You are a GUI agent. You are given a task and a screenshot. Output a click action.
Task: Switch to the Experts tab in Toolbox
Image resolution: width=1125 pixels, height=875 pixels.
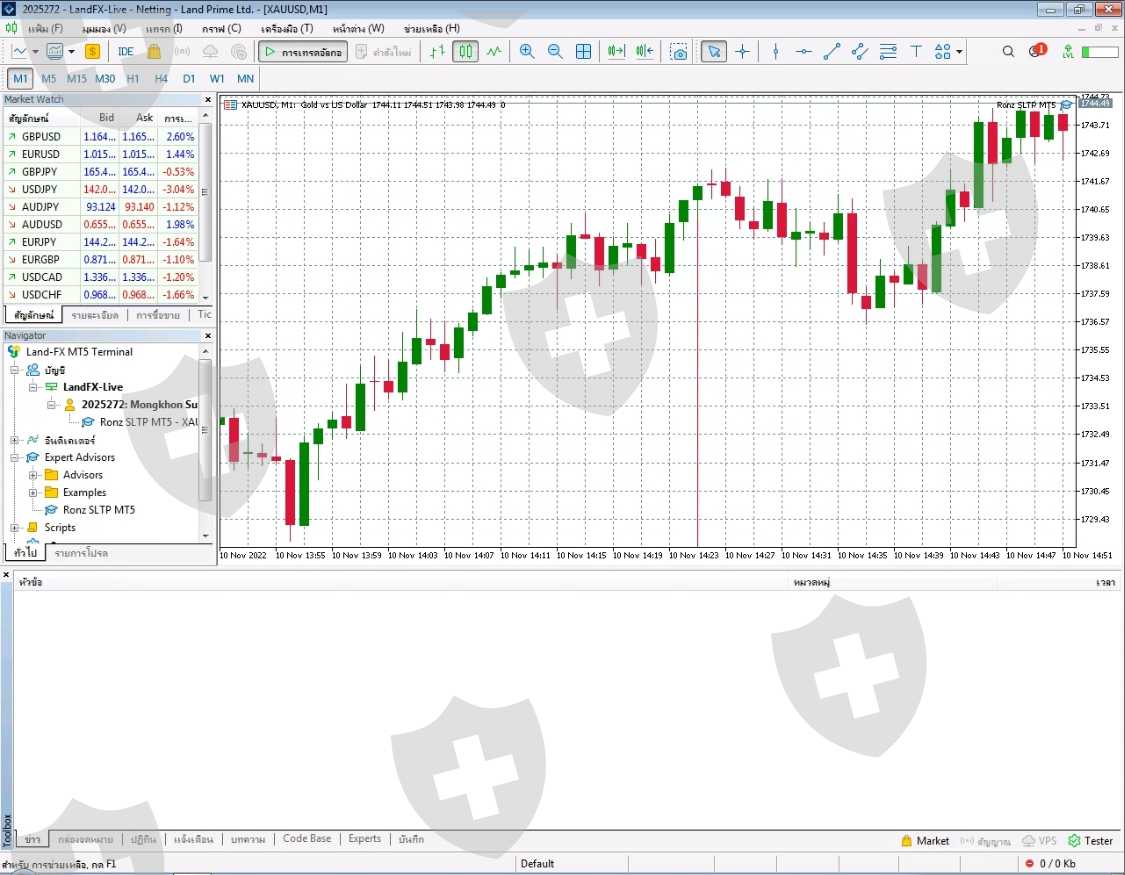coord(364,839)
